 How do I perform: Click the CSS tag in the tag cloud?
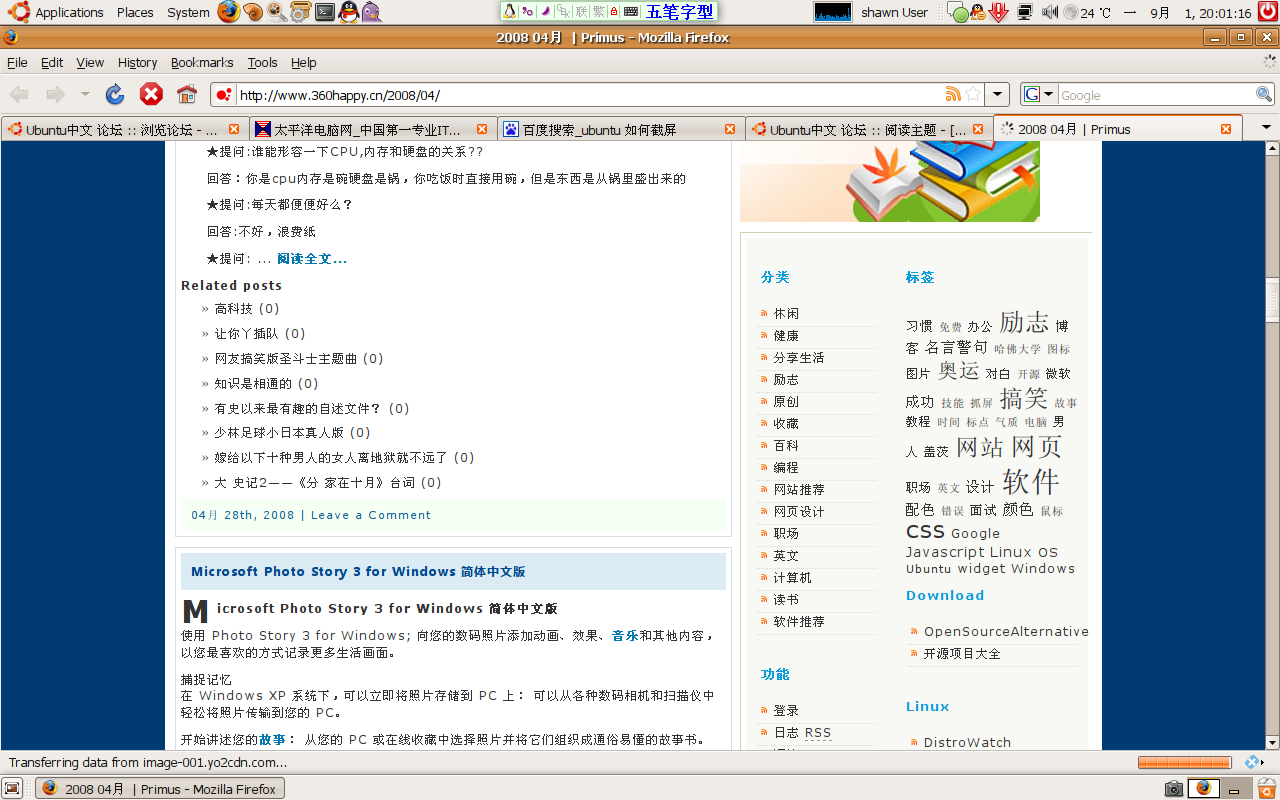click(925, 532)
